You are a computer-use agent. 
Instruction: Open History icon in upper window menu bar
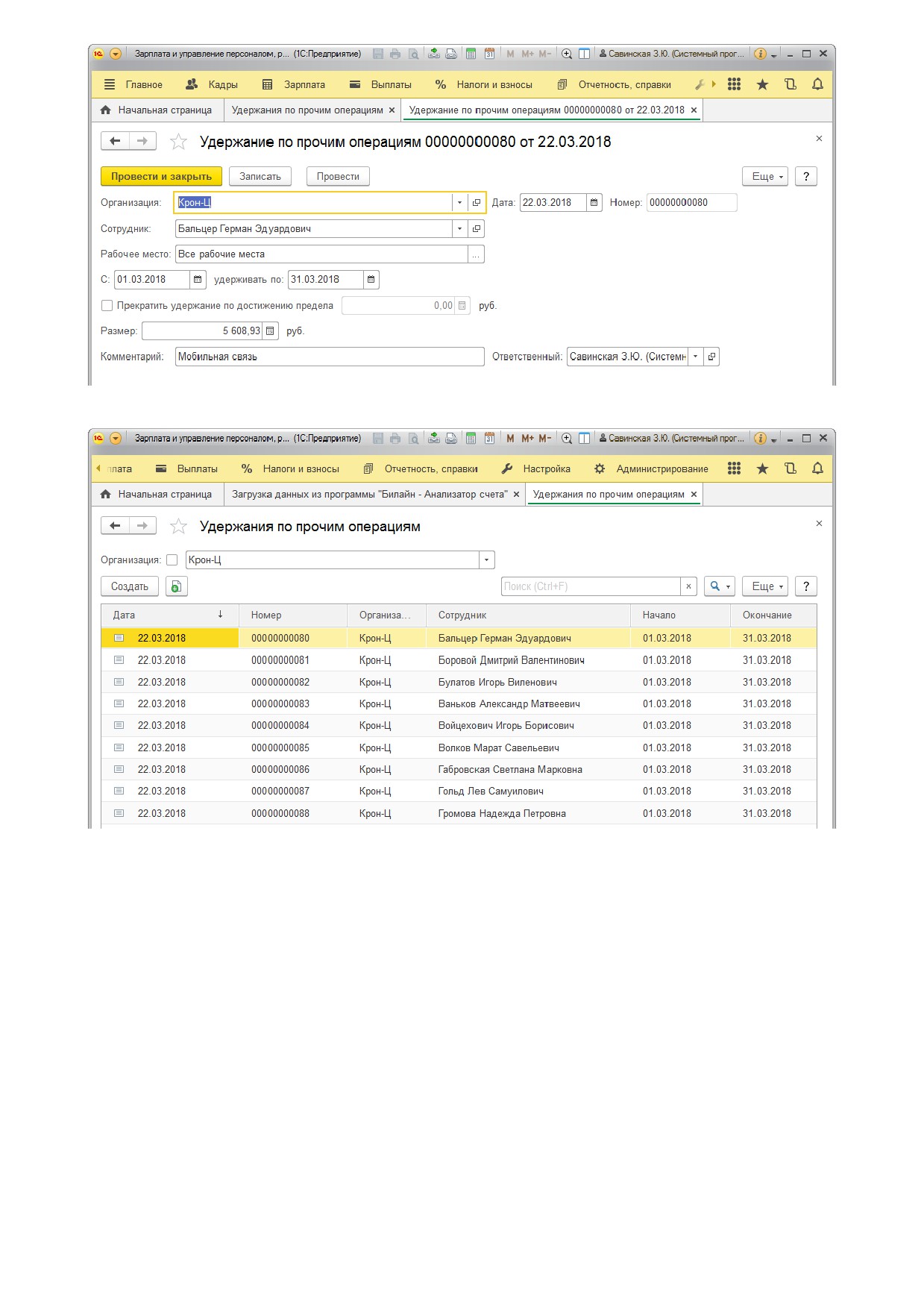pyautogui.click(x=791, y=84)
